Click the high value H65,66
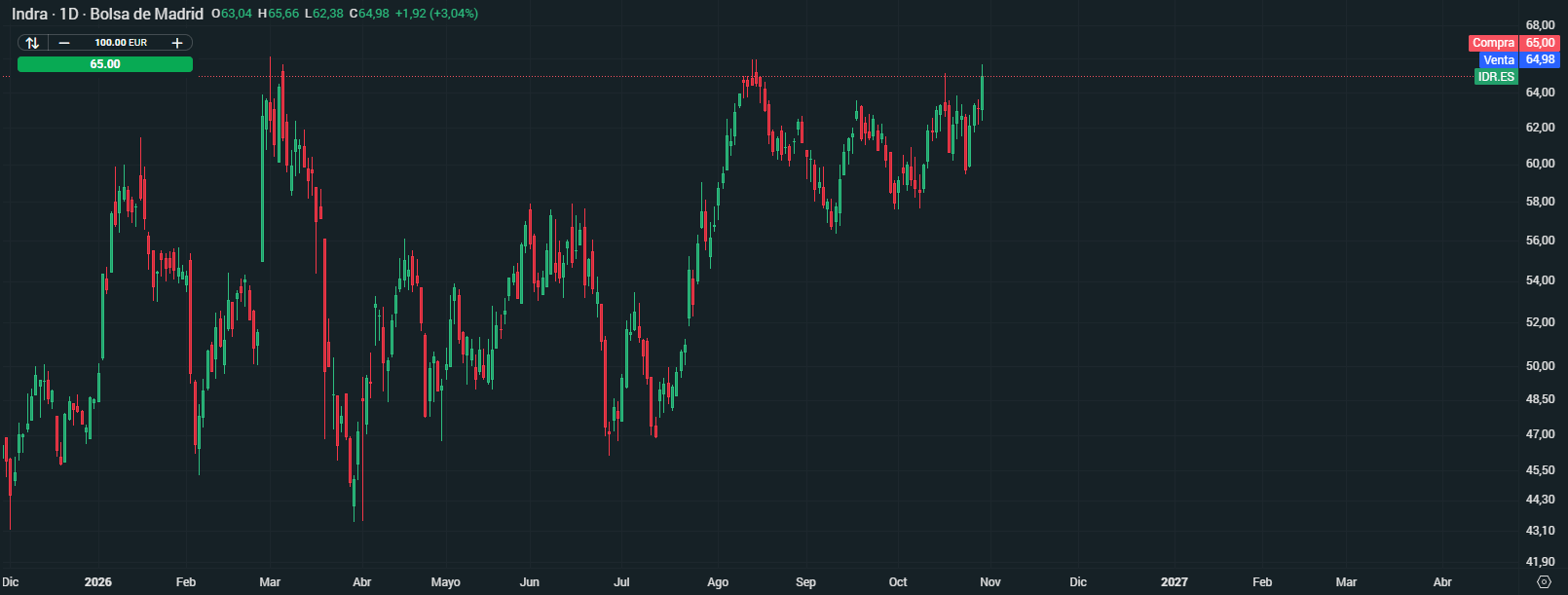The height and width of the screenshot is (595, 1568). point(279,14)
